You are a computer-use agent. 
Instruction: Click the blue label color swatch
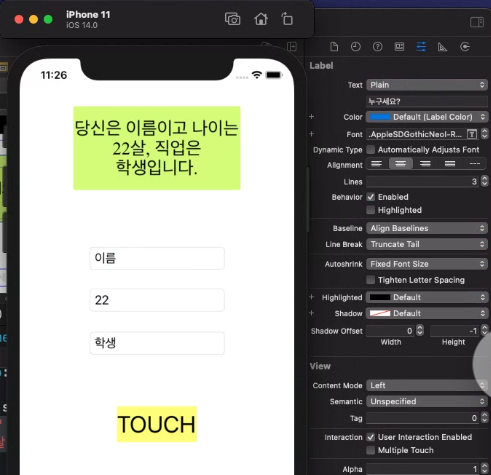coord(380,117)
